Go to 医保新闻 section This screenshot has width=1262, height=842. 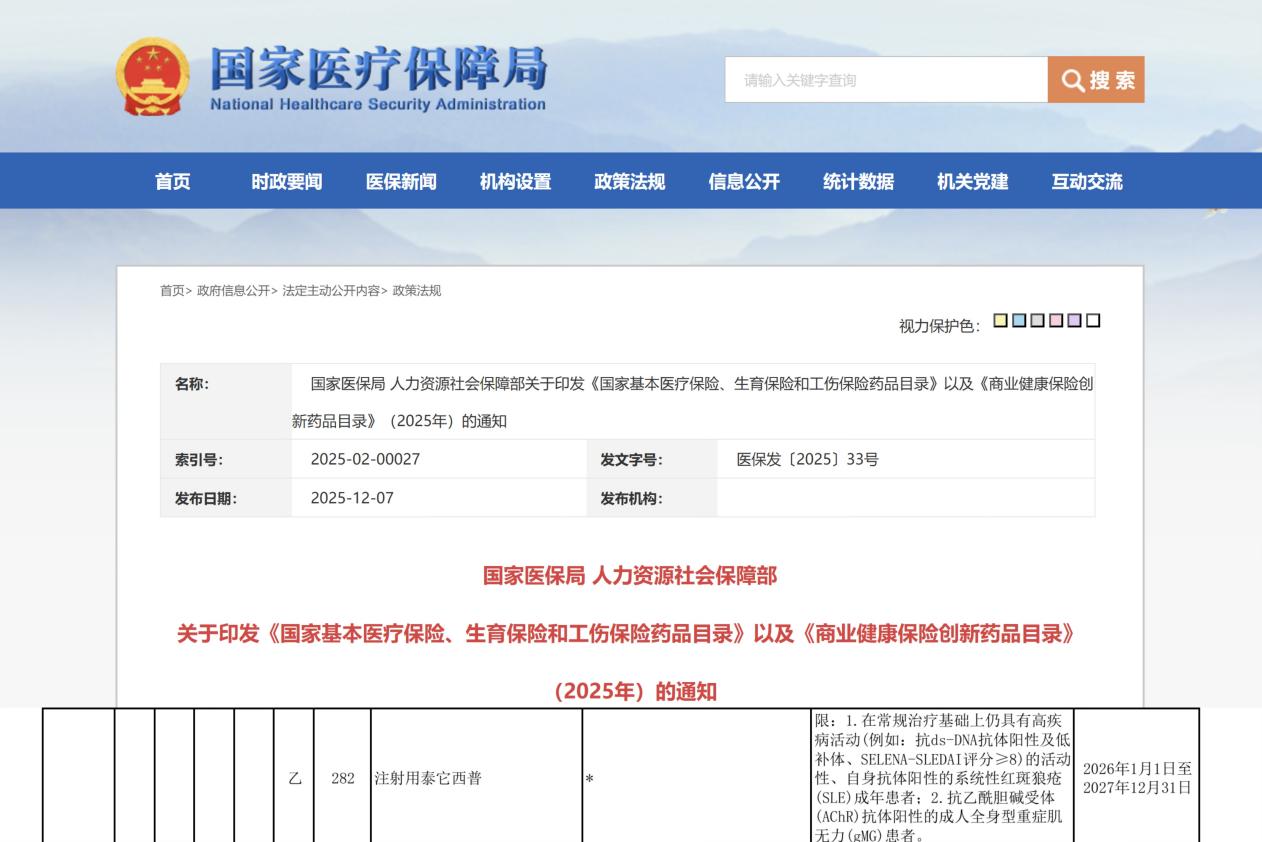click(401, 182)
